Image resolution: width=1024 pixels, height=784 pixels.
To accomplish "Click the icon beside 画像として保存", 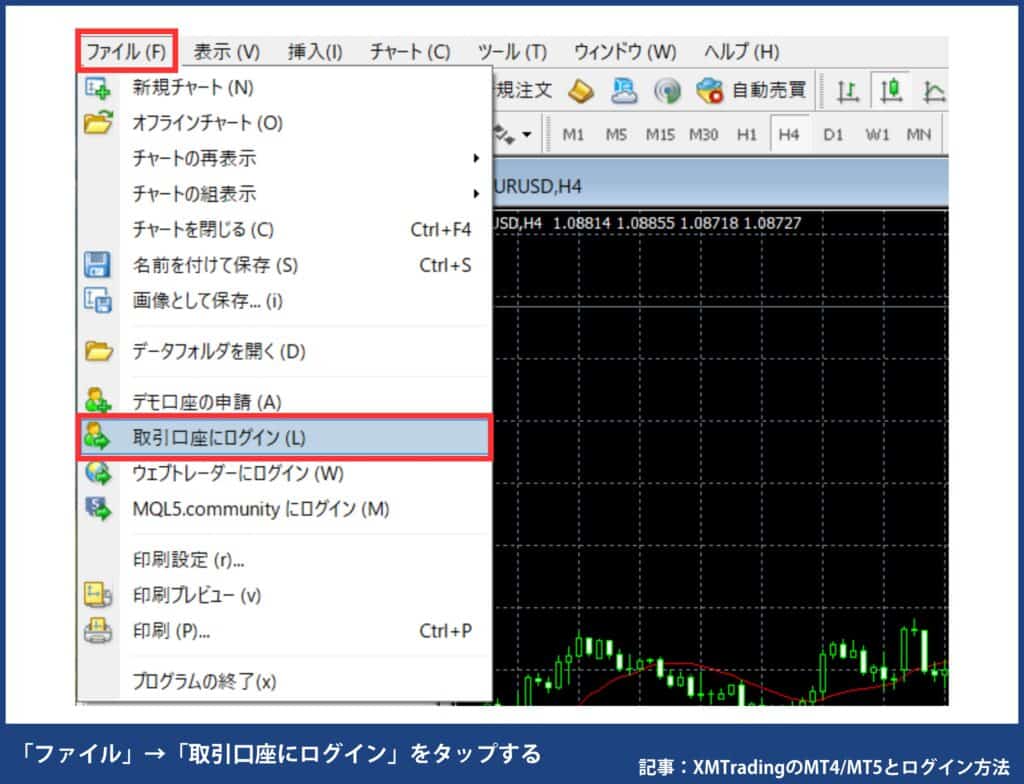I will (97, 301).
